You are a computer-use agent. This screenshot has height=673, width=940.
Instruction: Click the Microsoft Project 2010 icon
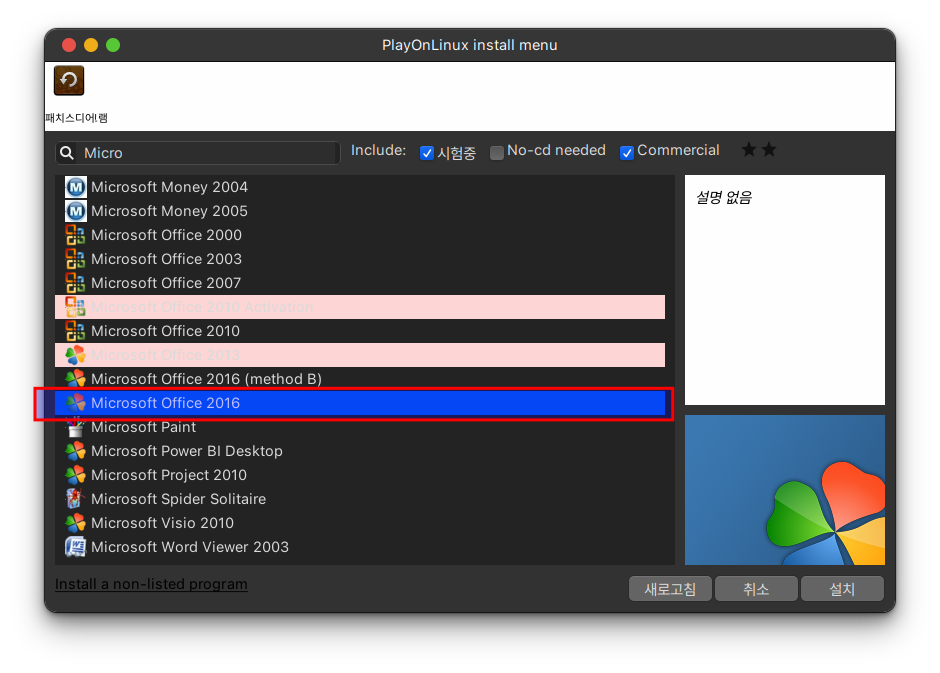76,475
